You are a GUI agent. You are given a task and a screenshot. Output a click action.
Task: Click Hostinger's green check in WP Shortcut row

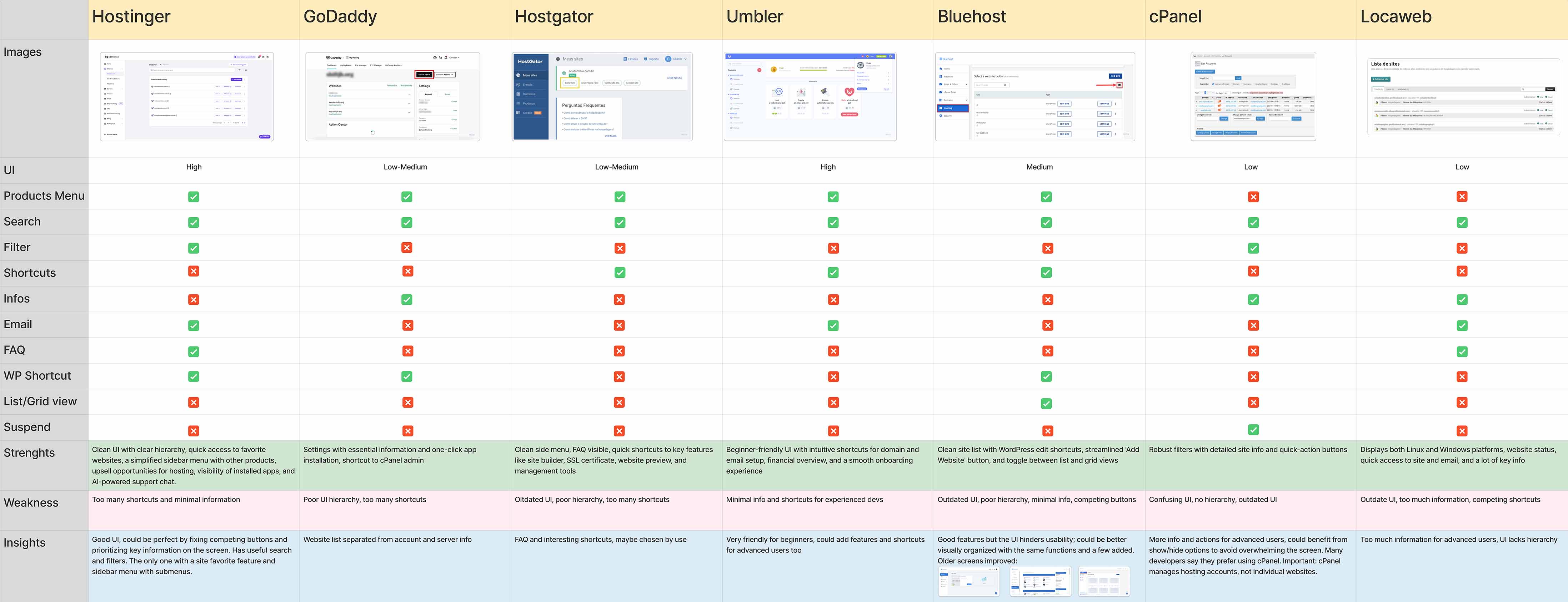click(194, 377)
